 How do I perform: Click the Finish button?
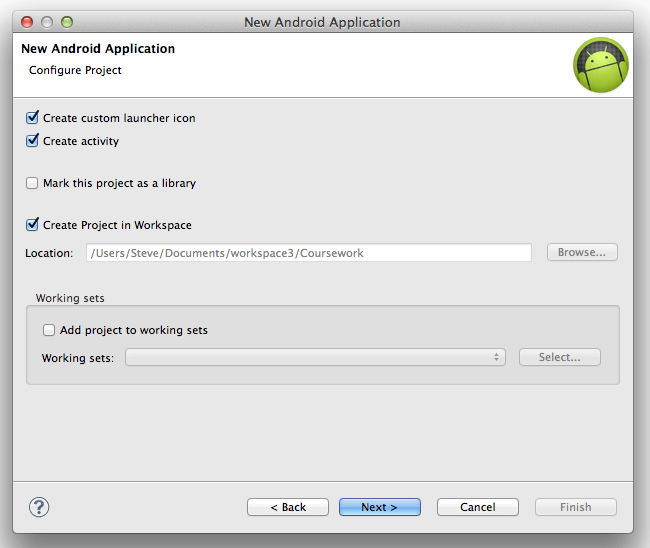coord(576,507)
